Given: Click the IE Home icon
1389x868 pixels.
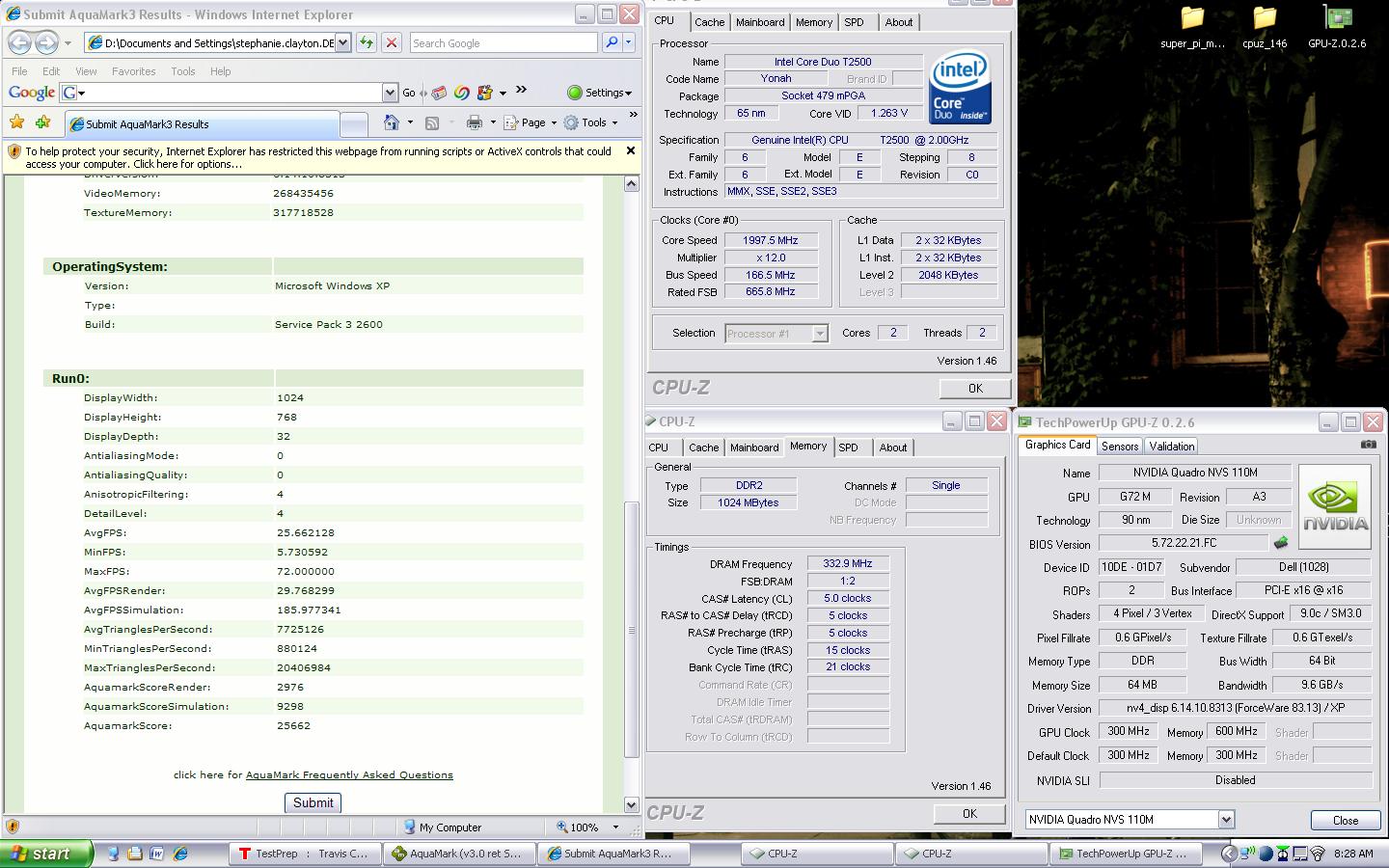Looking at the screenshot, I should point(392,122).
